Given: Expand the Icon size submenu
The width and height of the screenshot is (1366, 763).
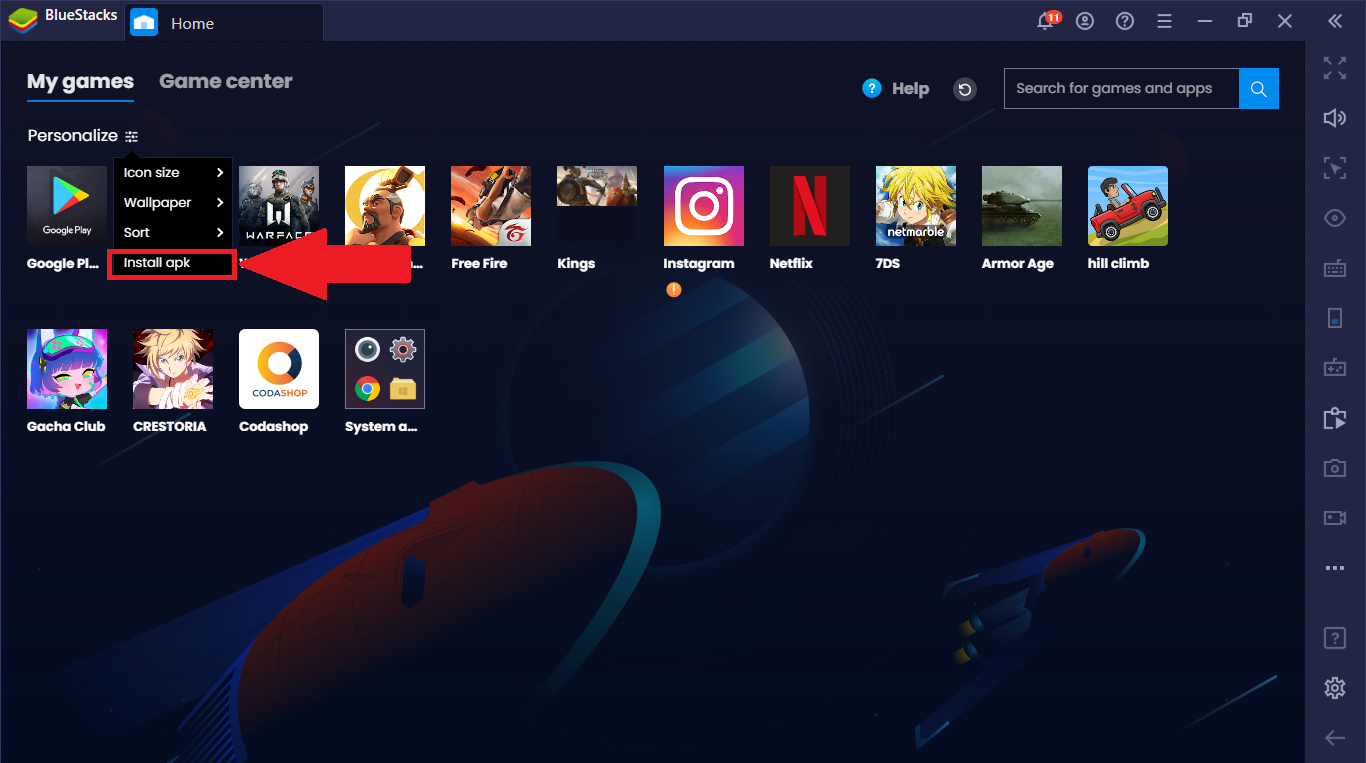Looking at the screenshot, I should tap(172, 173).
